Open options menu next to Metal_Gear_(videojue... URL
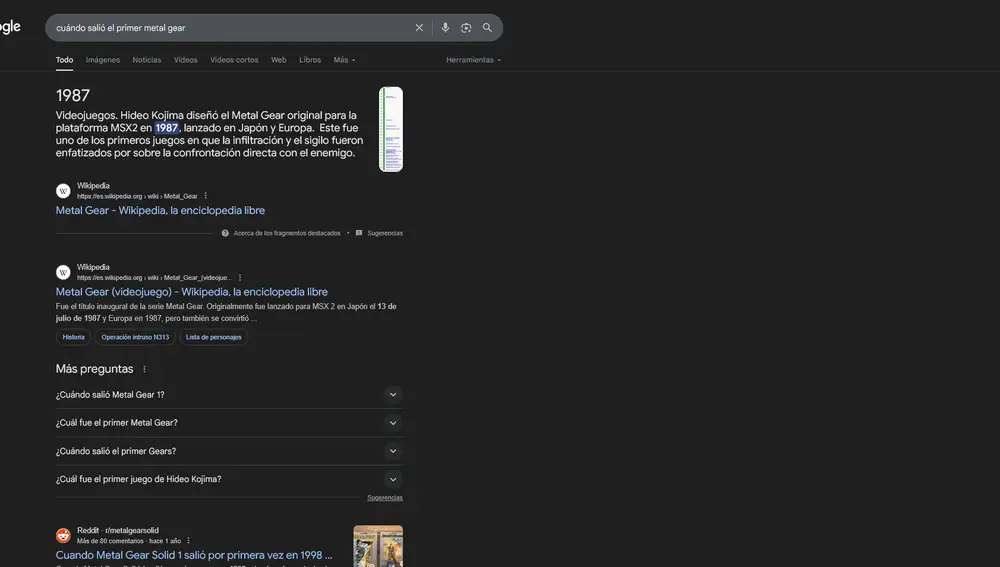Viewport: 1000px width, 567px height. [240, 277]
